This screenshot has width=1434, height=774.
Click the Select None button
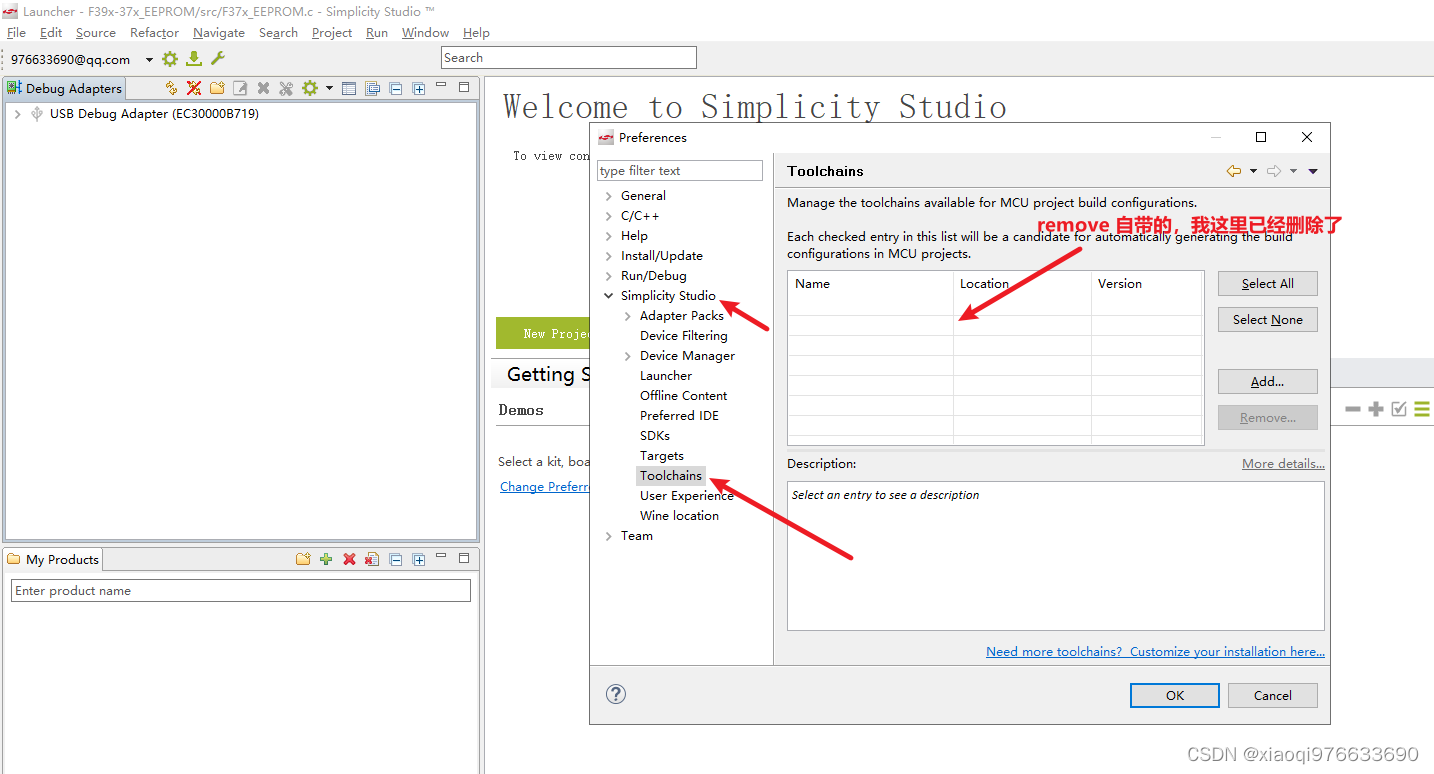click(x=1268, y=320)
